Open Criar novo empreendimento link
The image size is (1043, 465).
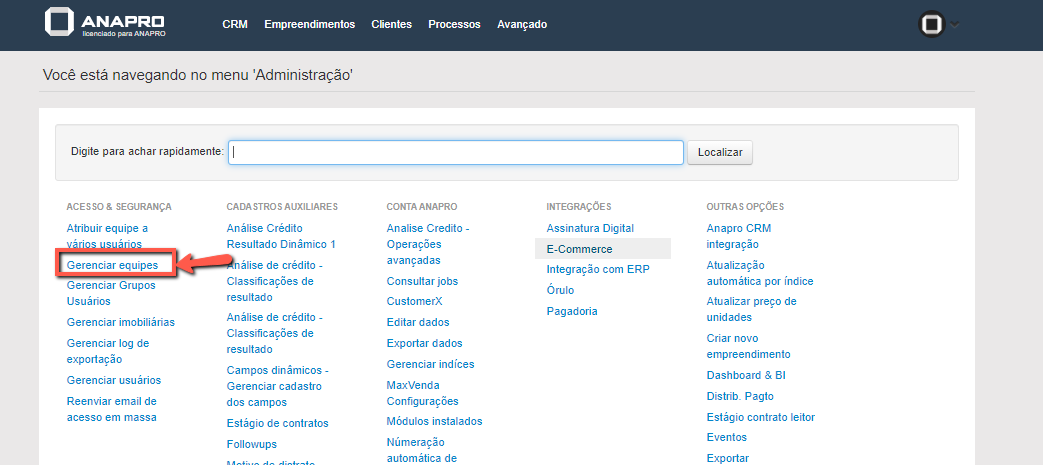click(x=748, y=346)
